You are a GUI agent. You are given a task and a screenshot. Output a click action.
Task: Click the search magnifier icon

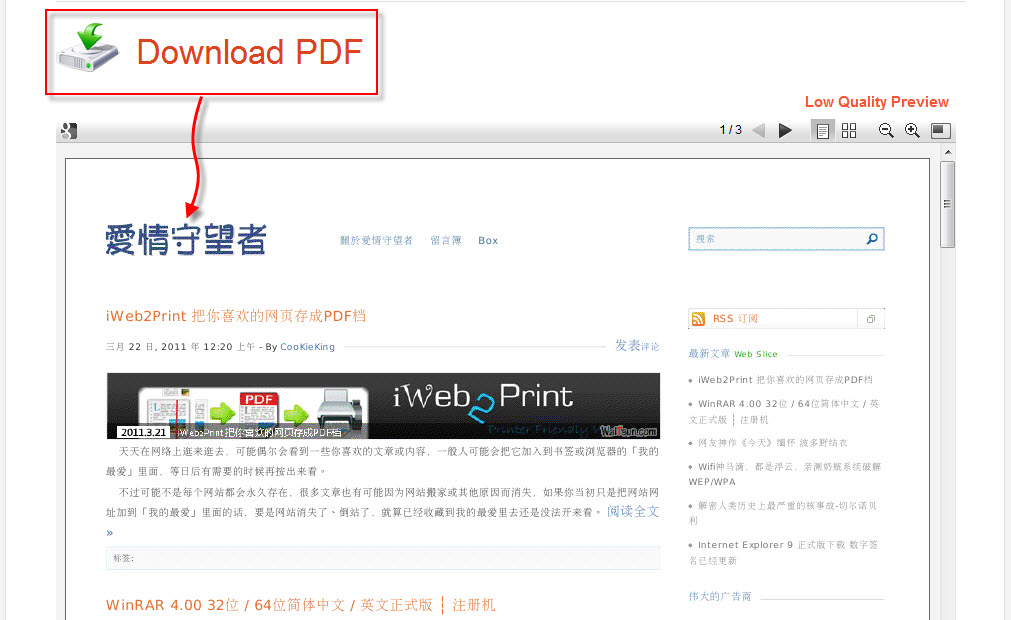pos(872,239)
